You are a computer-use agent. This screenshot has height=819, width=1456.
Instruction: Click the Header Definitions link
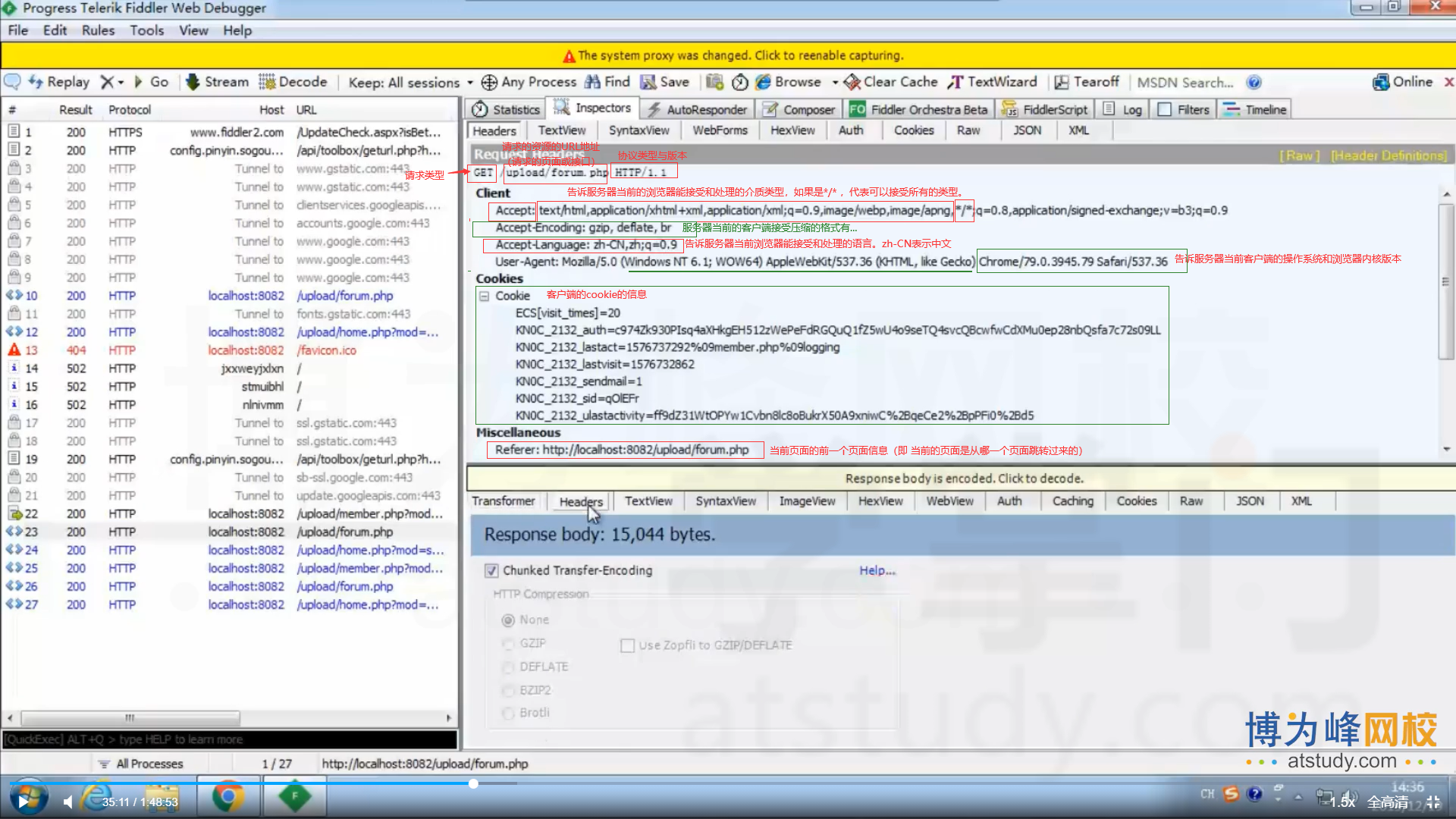coord(1388,155)
